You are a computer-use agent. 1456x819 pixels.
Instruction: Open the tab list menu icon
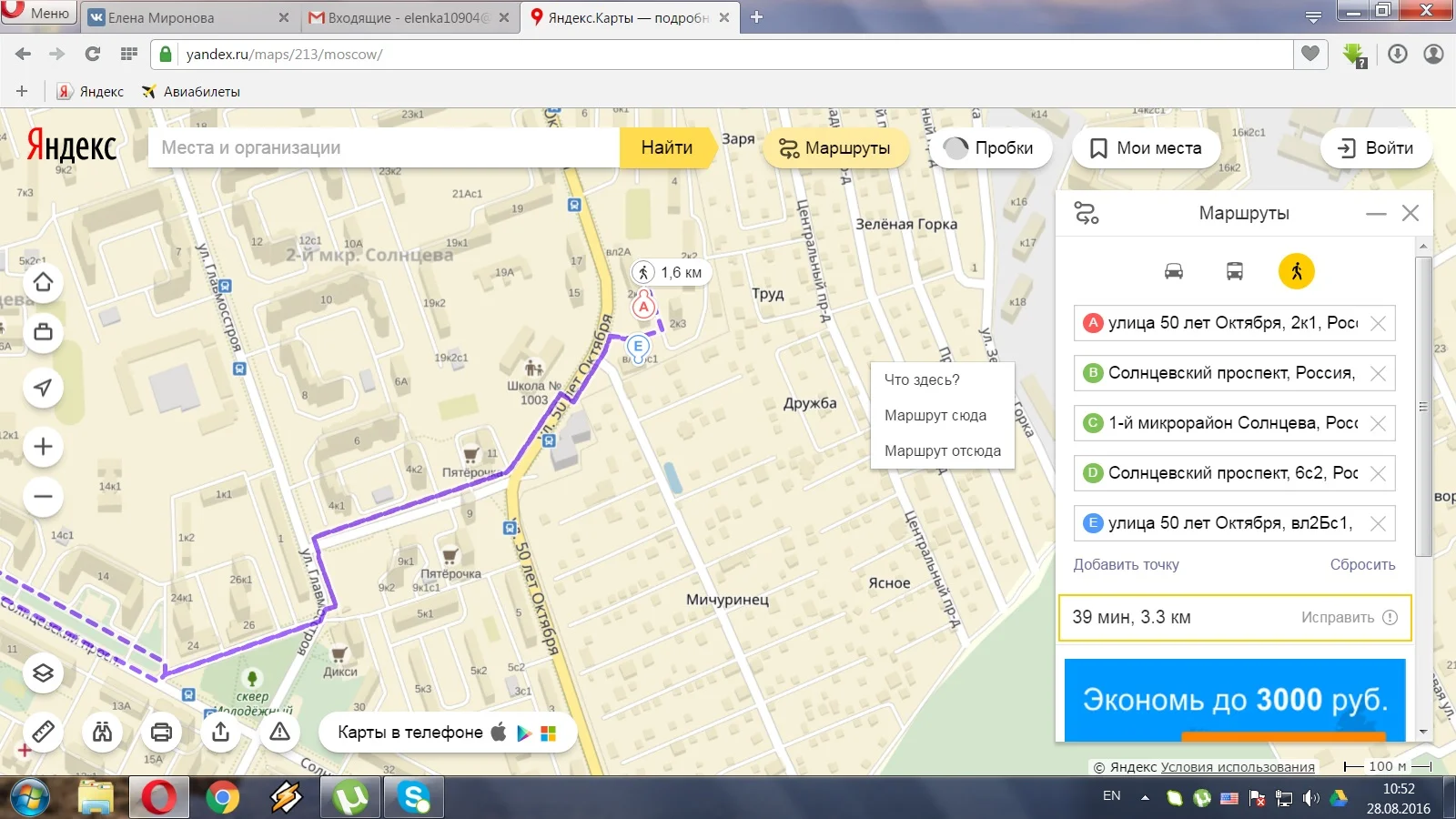pos(1313,16)
